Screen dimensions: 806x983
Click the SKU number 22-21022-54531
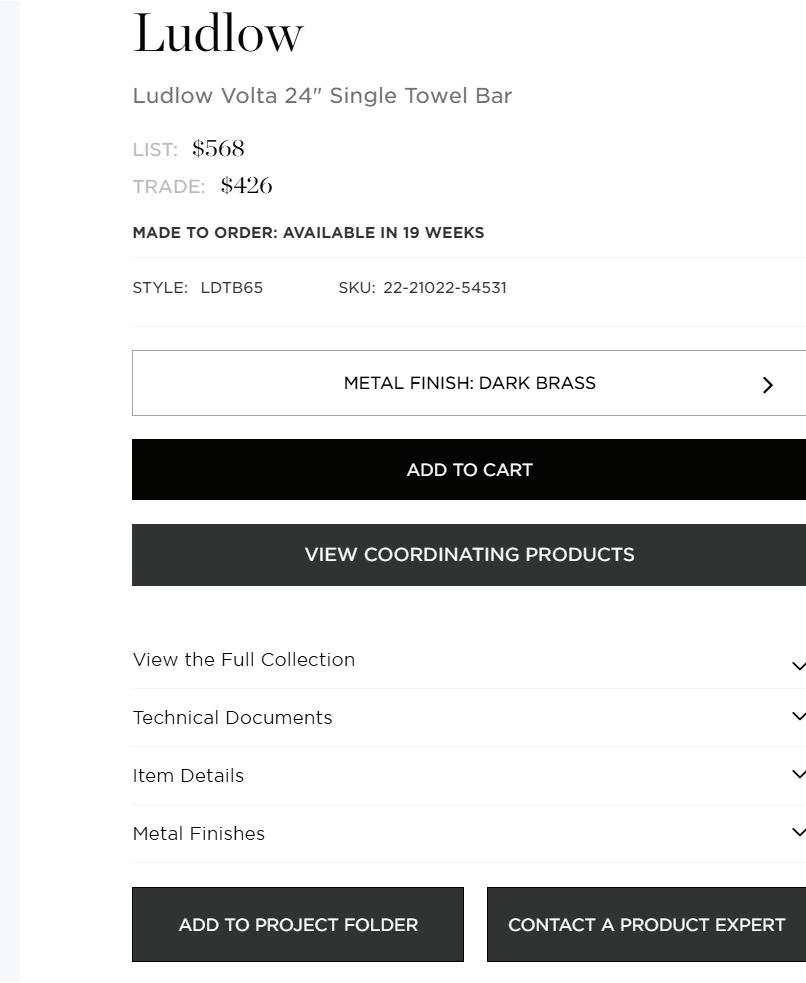pos(445,288)
